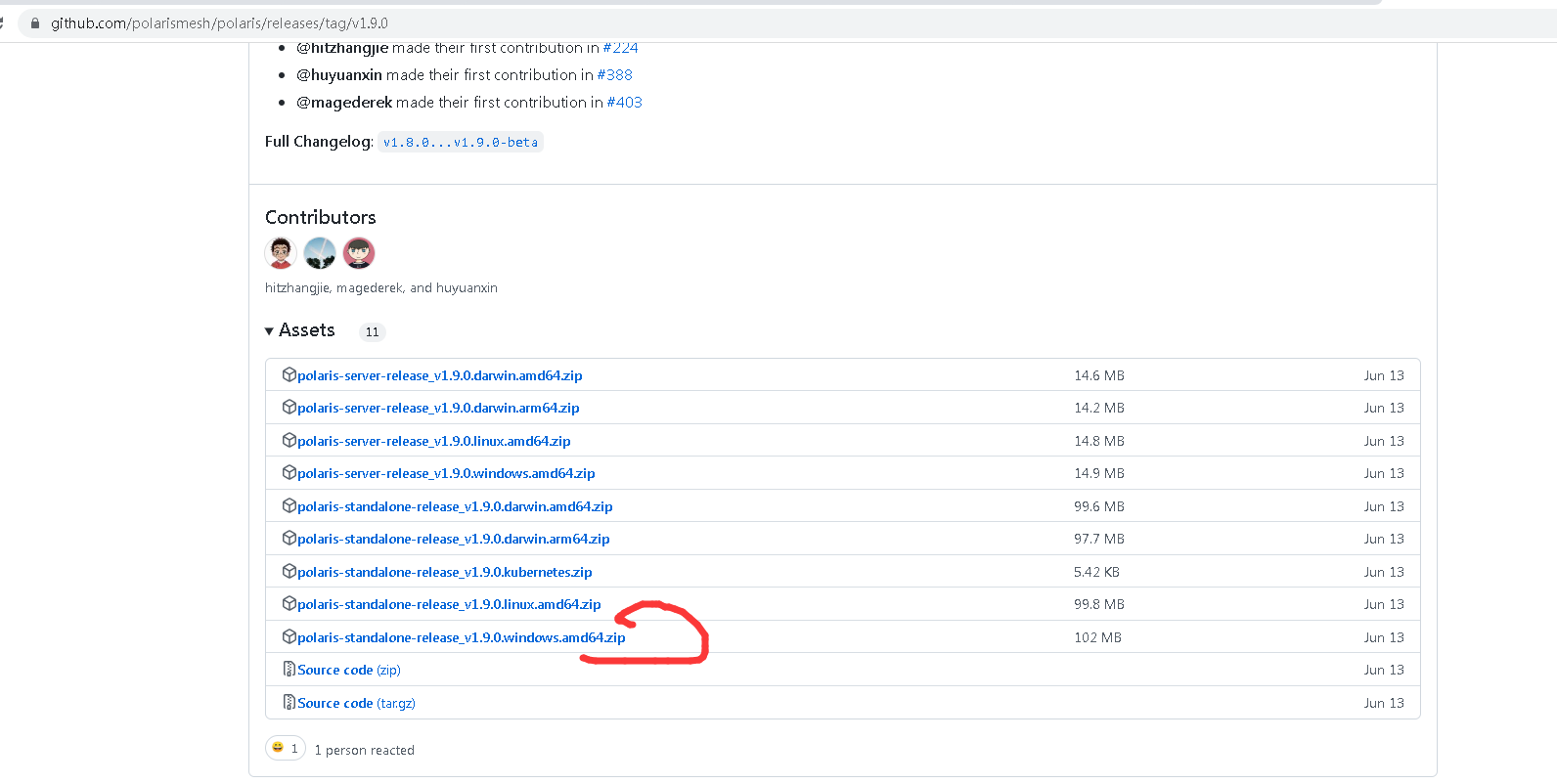The image size is (1557, 784).
Task: Click package icon for standalone windows.amd64 zip
Action: tap(289, 636)
